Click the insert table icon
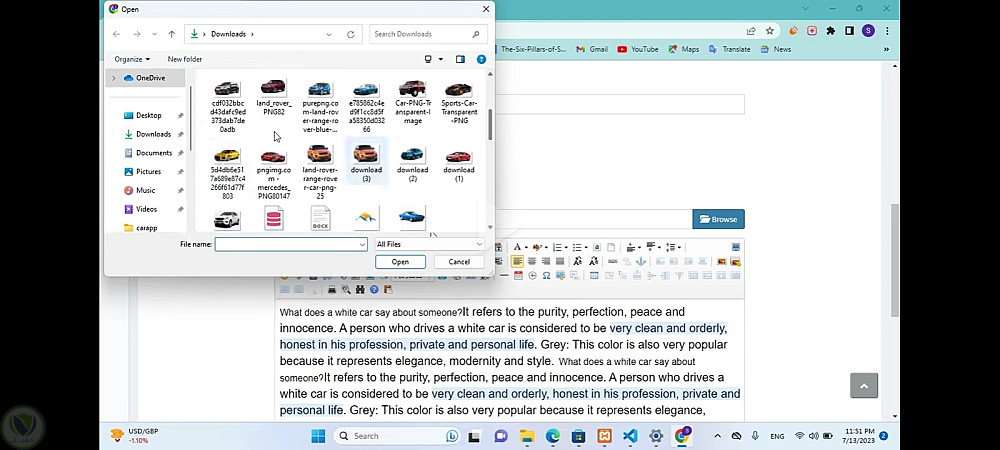The height and width of the screenshot is (450, 1000). (x=594, y=276)
